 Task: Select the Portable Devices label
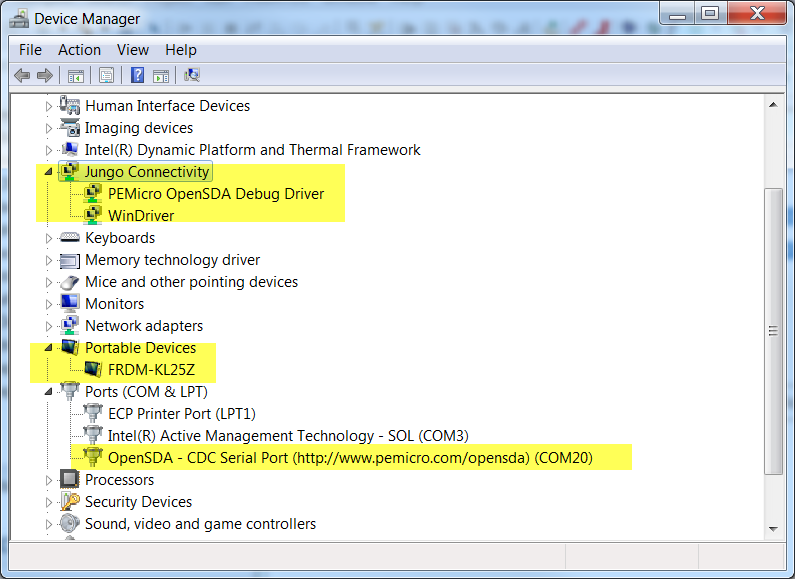[140, 348]
